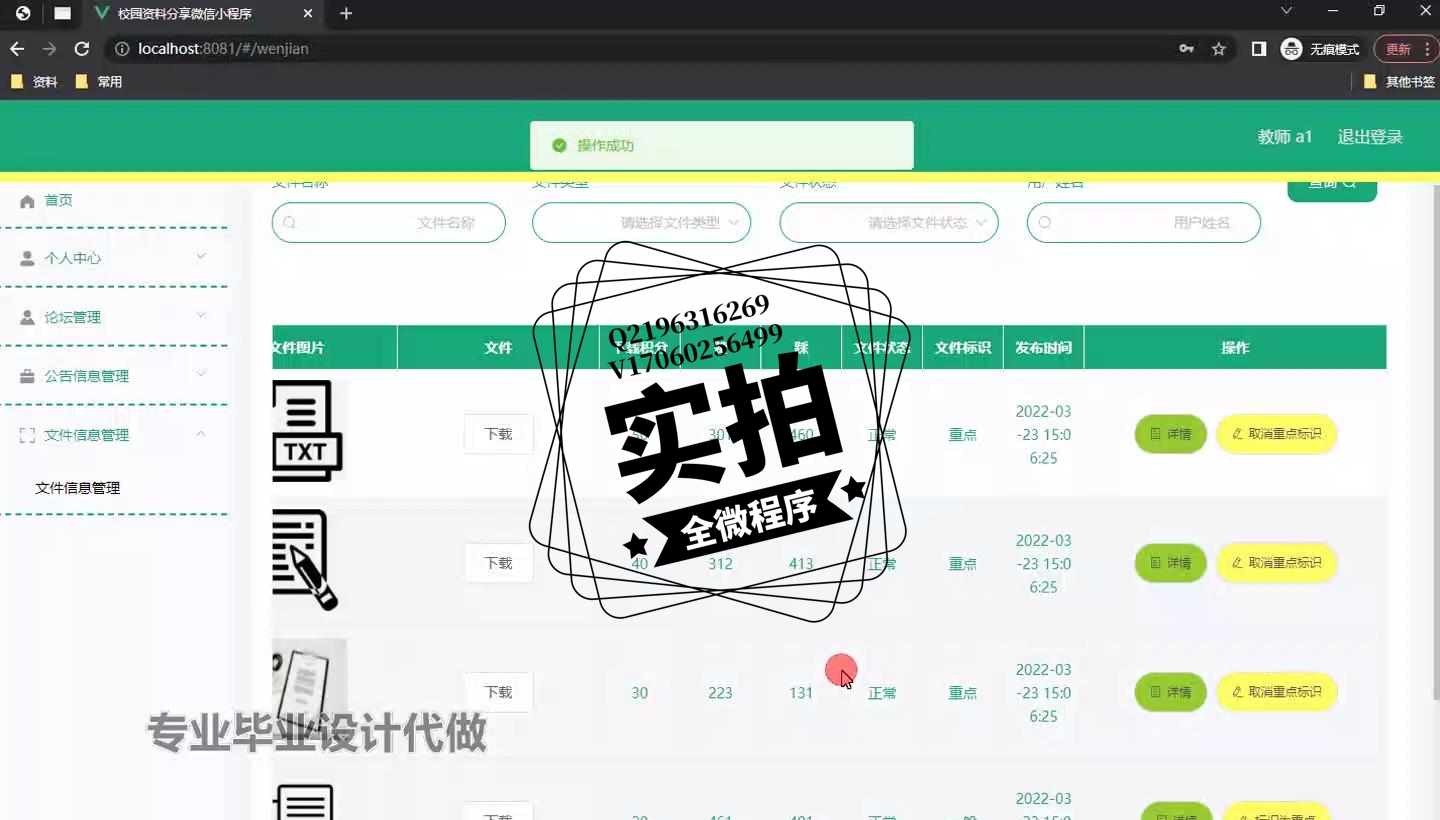Viewport: 1440px width, 820px height.
Task: Click the 无痕模式 incognito indicator
Action: point(1320,48)
